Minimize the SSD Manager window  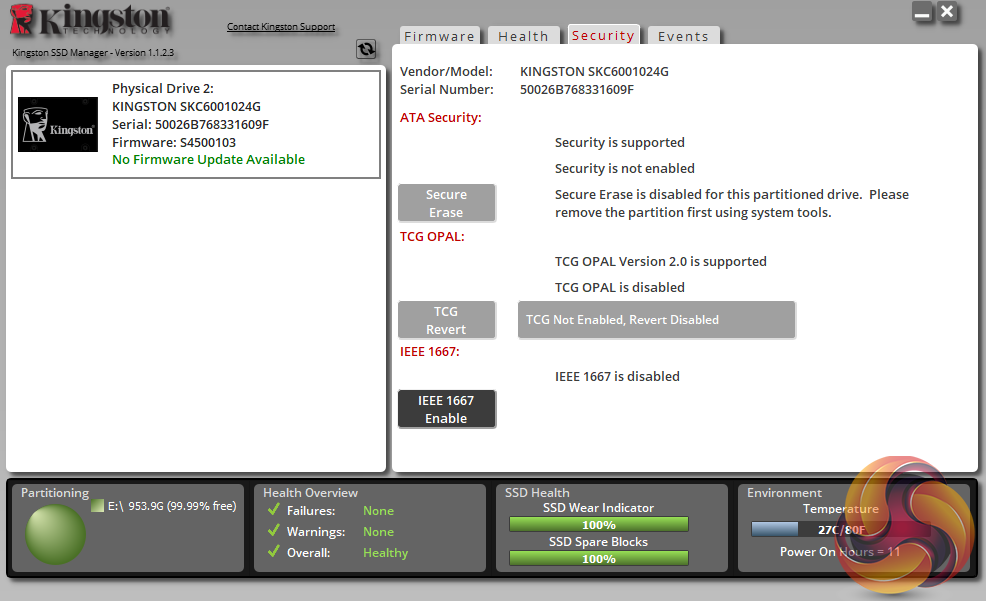tap(923, 13)
